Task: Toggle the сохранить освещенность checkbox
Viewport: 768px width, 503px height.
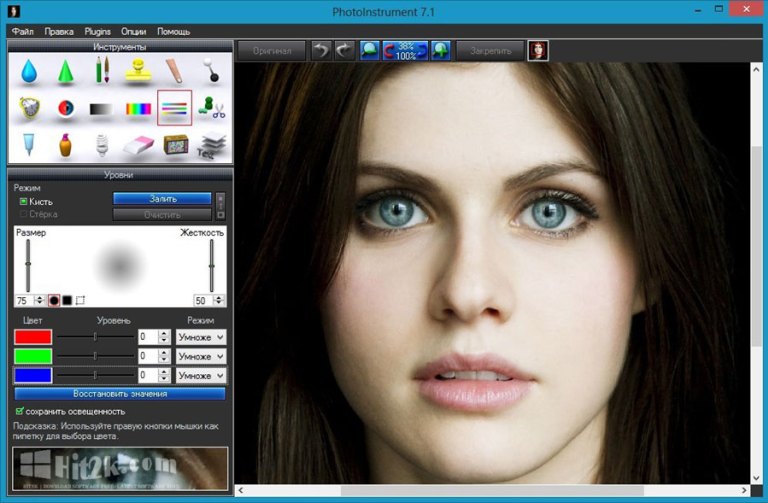Action: (x=20, y=411)
